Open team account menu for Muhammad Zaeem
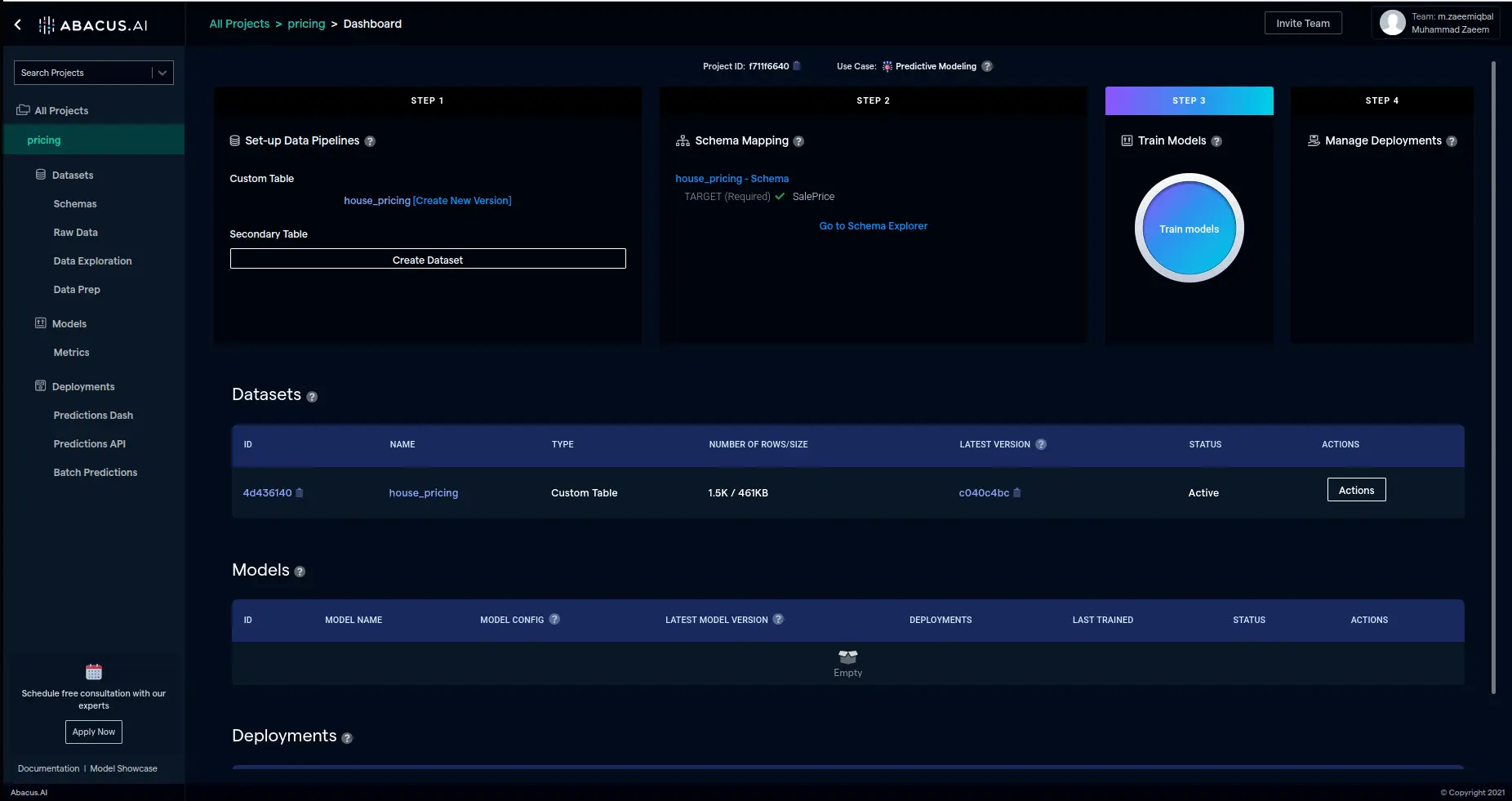The width and height of the screenshot is (1512, 801). [1441, 23]
